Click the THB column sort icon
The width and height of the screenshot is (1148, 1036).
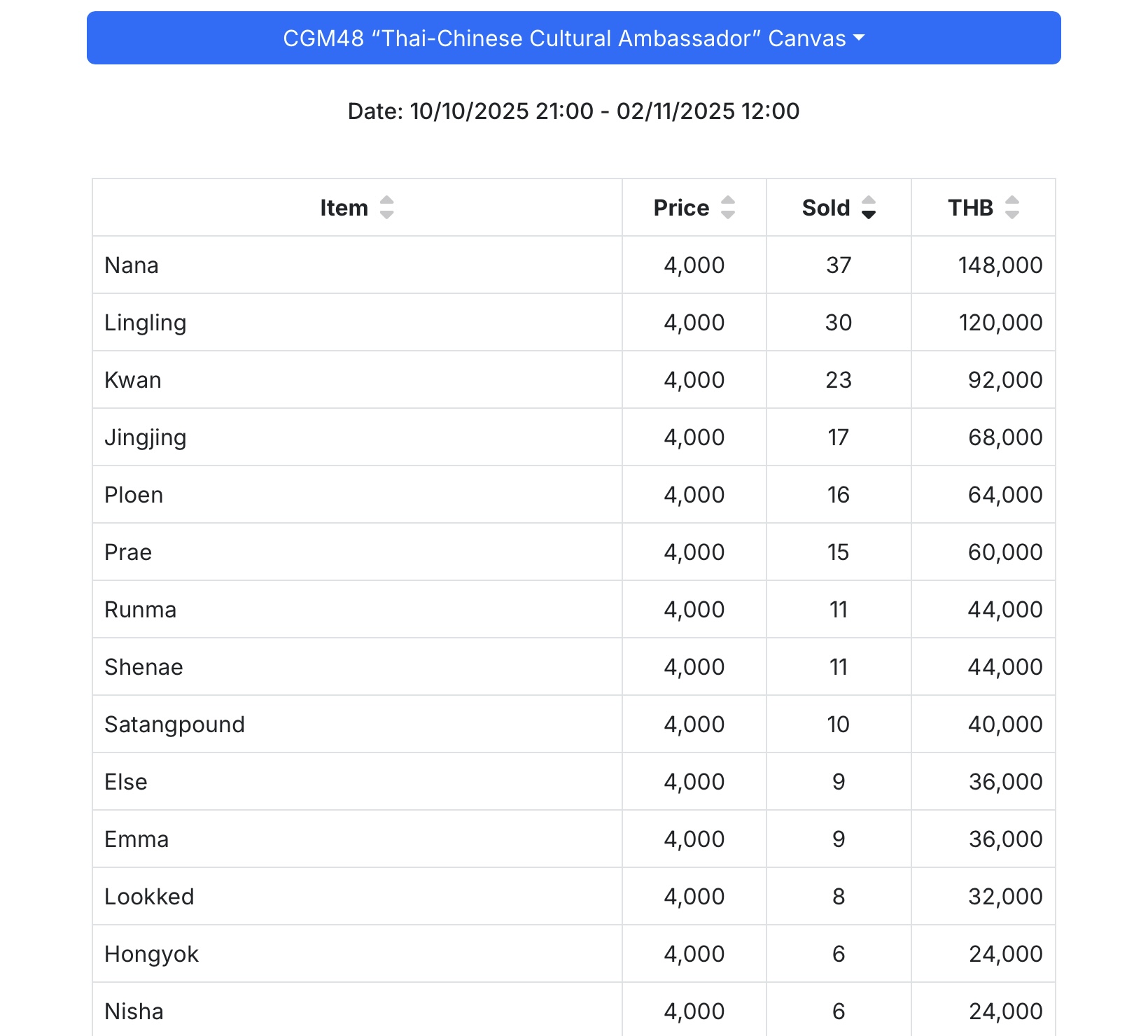[x=1012, y=208]
